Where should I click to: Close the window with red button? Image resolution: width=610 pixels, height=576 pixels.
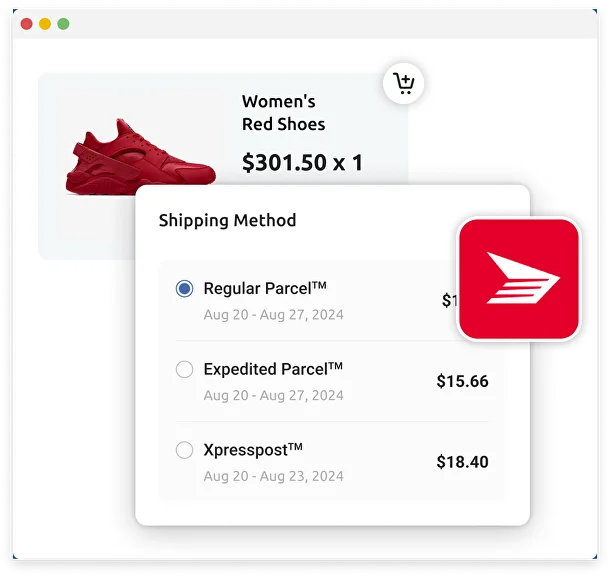pyautogui.click(x=26, y=24)
